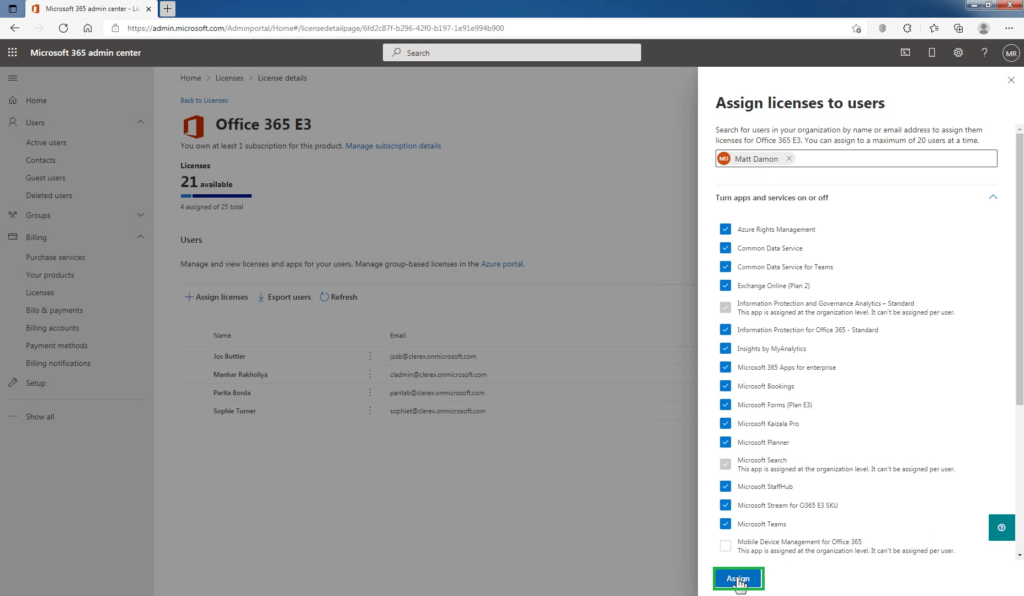Click the Assign button
Viewport: 1024px width, 596px height.
point(738,578)
